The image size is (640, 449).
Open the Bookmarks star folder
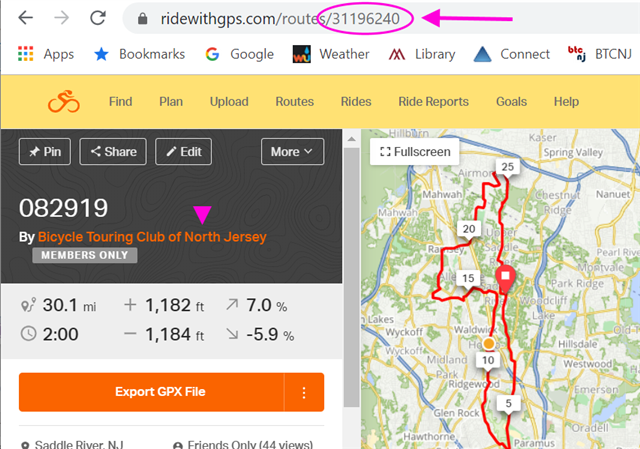pyautogui.click(x=139, y=54)
